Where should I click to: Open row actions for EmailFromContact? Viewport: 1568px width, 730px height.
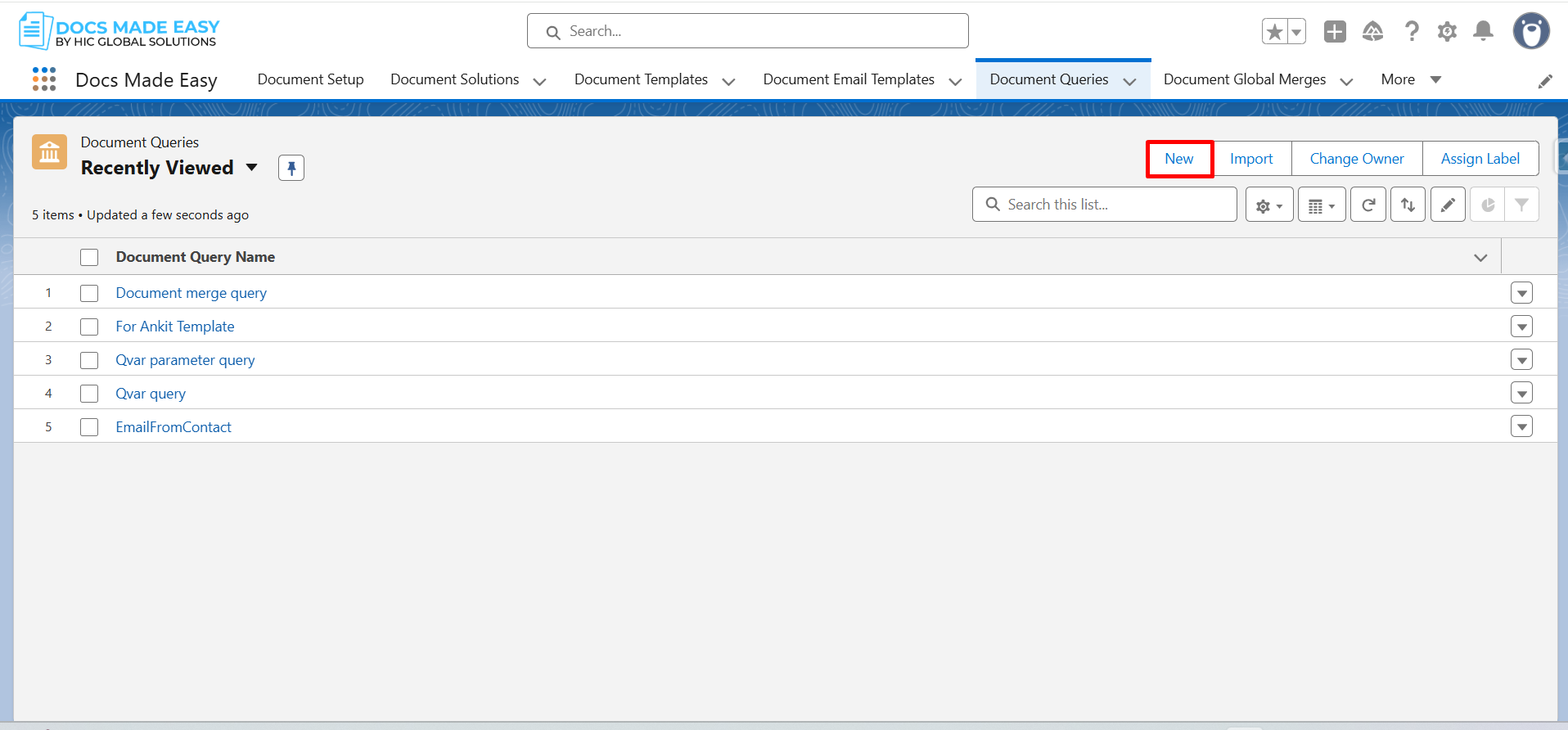pyautogui.click(x=1521, y=427)
